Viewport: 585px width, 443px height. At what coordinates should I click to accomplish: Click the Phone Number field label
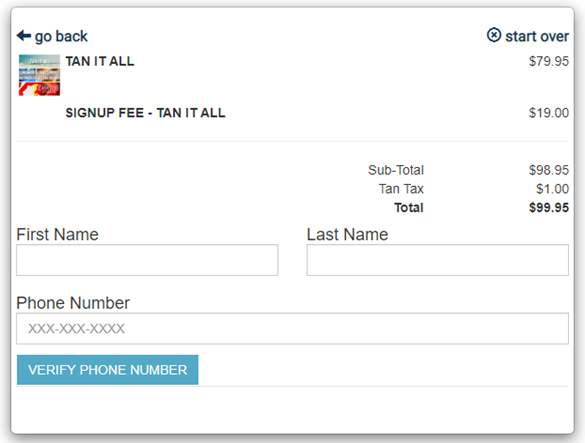73,303
